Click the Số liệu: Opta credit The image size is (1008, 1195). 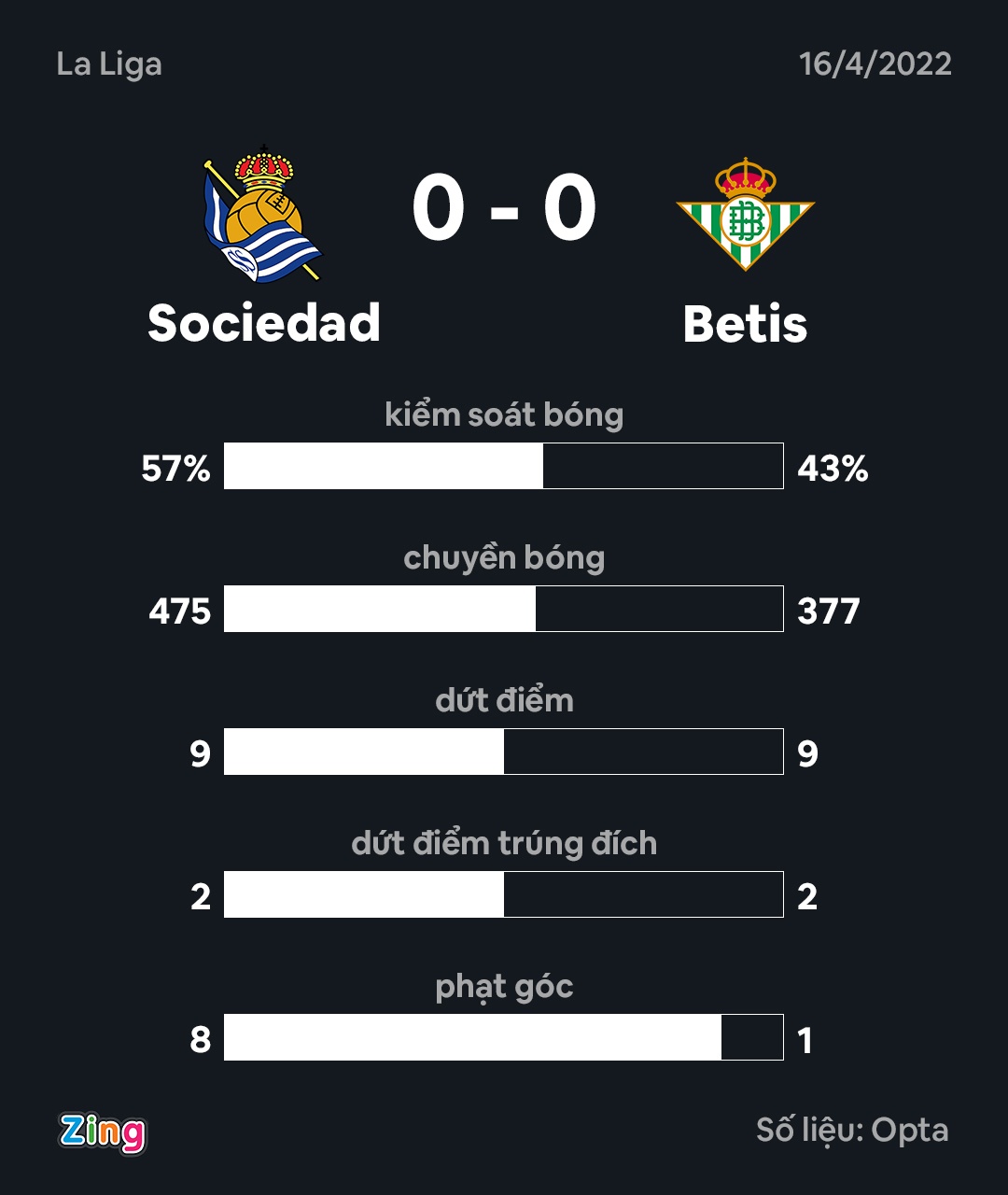point(852,1131)
